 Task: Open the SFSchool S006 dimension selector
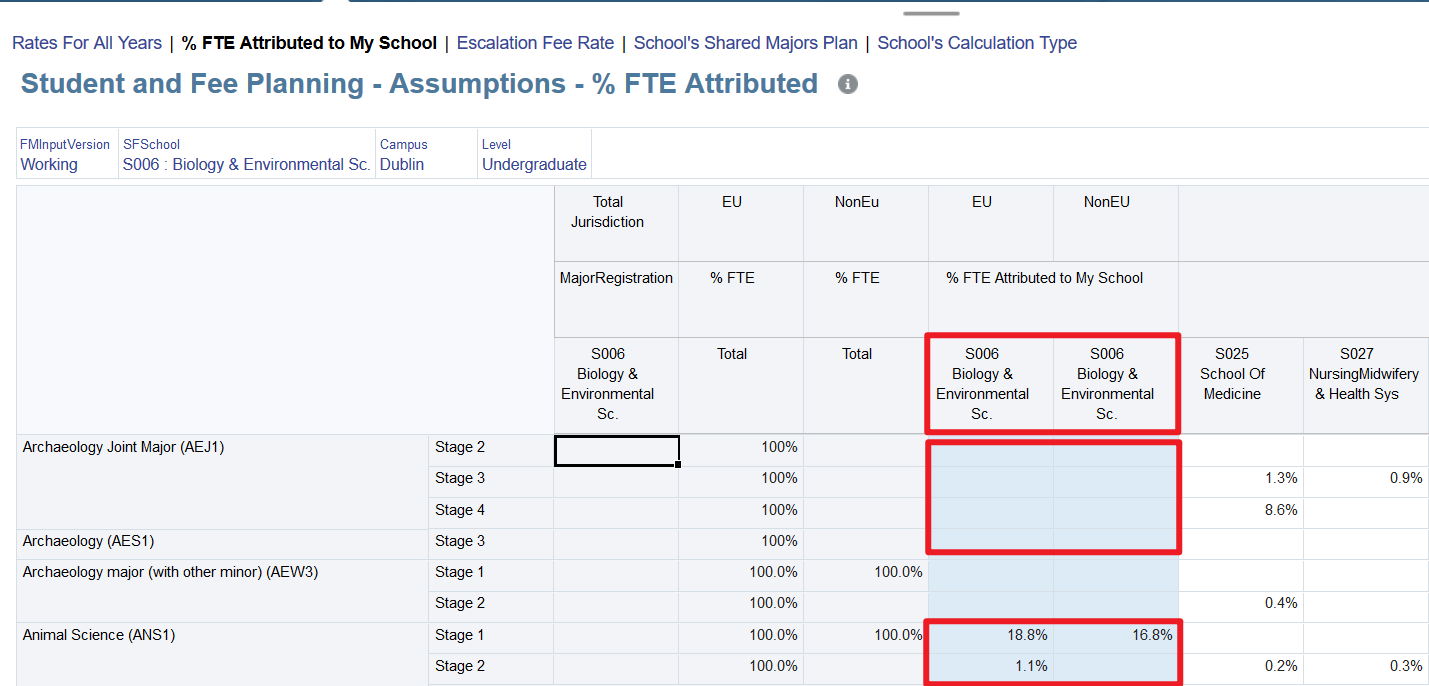tap(246, 164)
